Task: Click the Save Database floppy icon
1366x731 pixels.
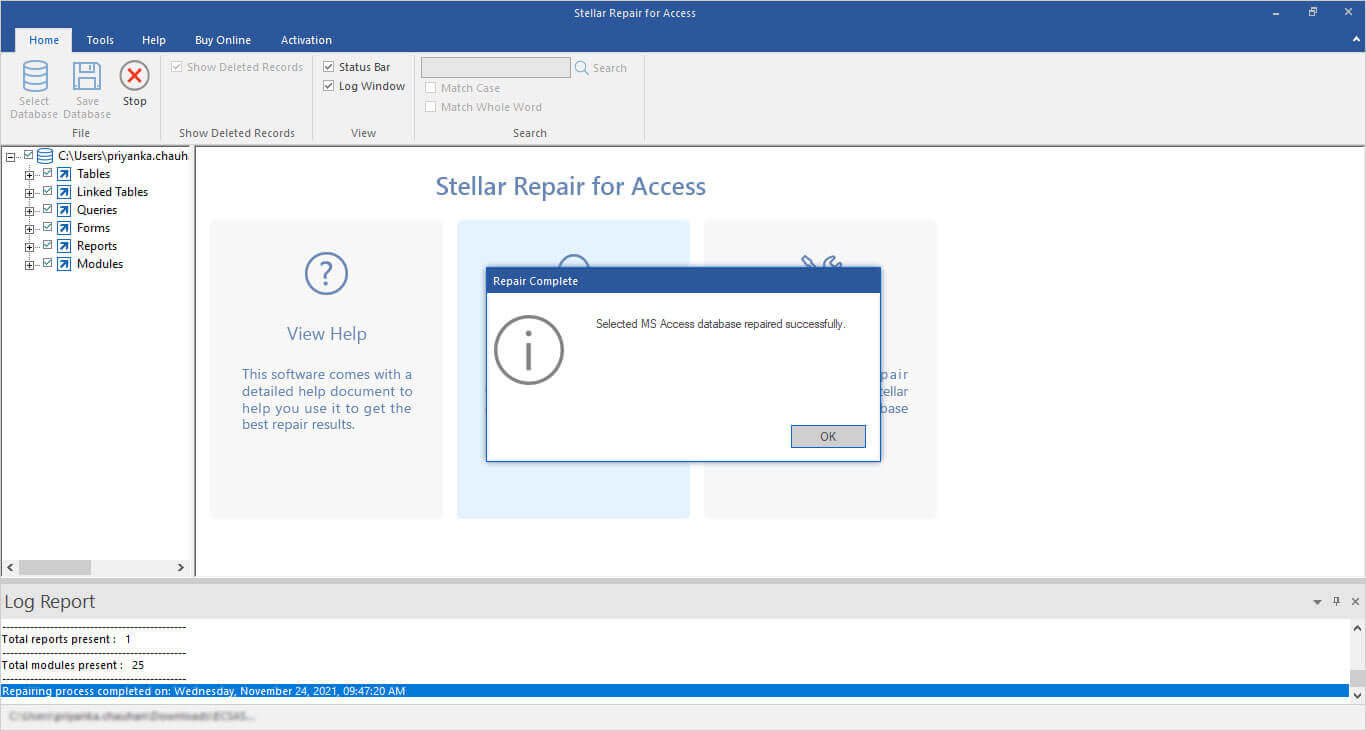Action: tap(87, 77)
